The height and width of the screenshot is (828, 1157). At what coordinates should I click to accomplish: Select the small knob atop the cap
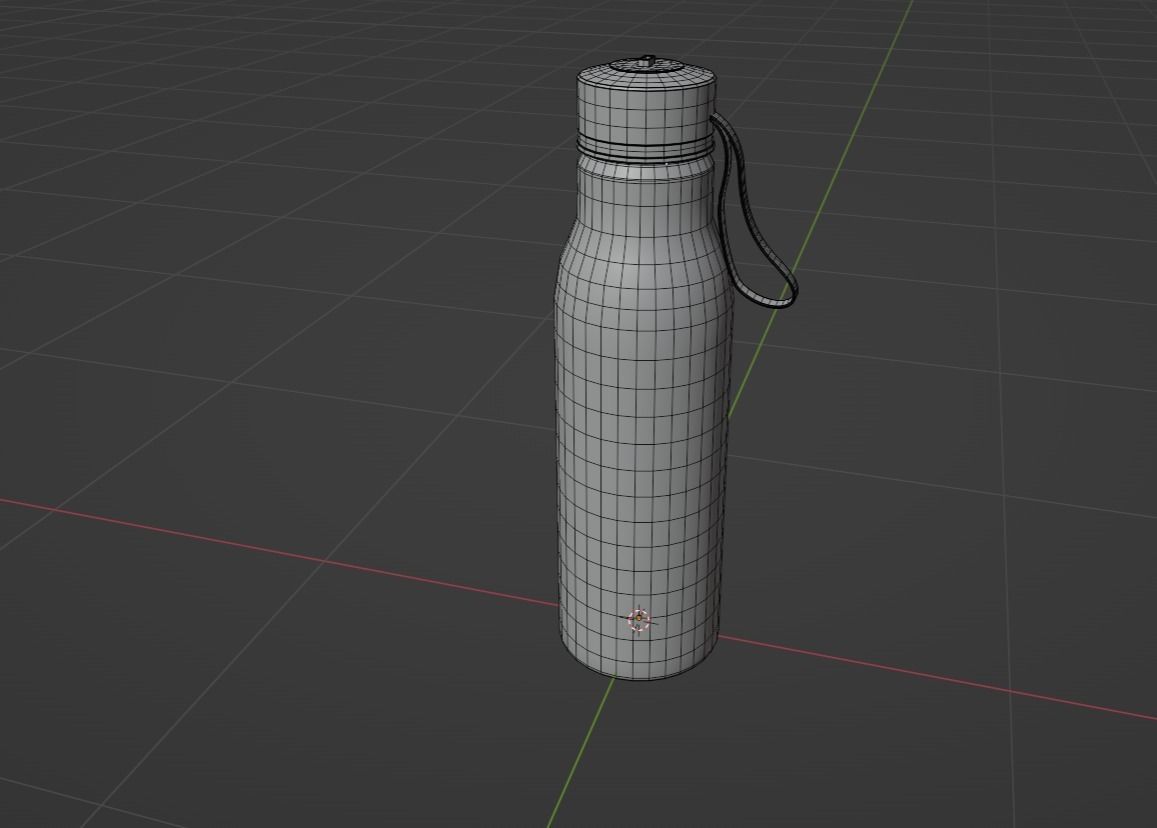click(x=647, y=60)
